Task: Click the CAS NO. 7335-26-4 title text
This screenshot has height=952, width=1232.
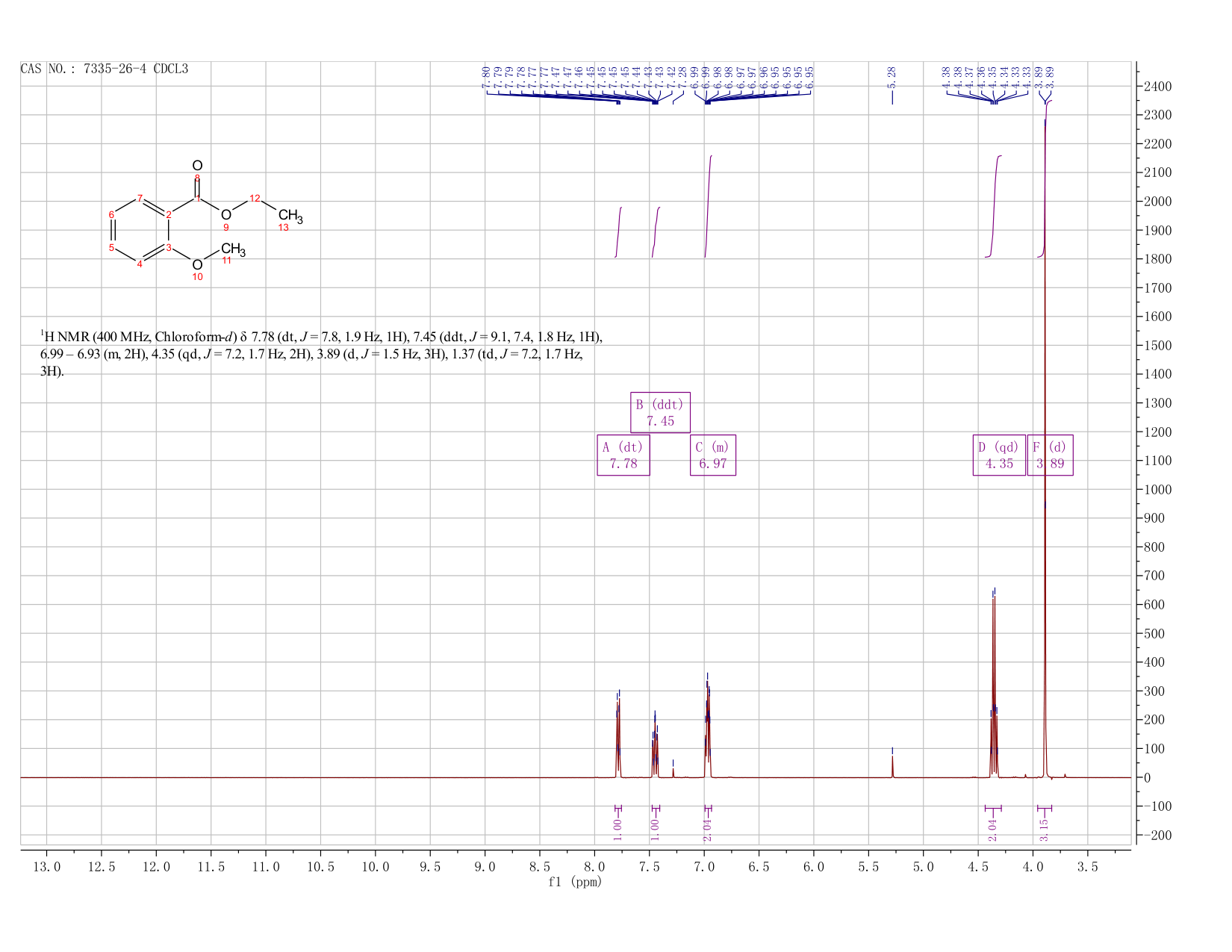Action: tap(105, 69)
